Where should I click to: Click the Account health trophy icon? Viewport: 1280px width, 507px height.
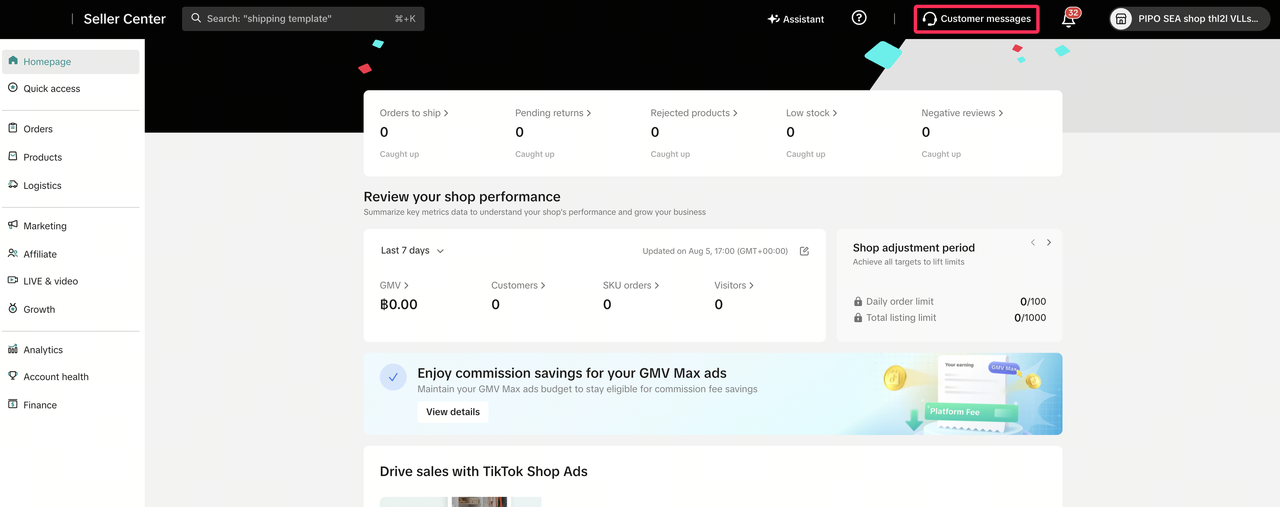pyautogui.click(x=13, y=377)
